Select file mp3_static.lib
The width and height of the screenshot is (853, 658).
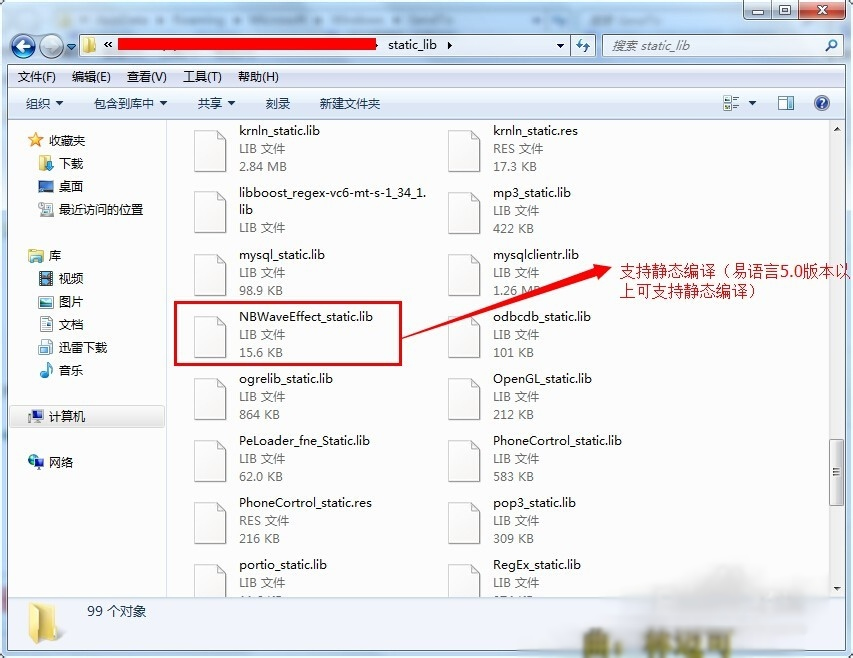click(x=531, y=193)
